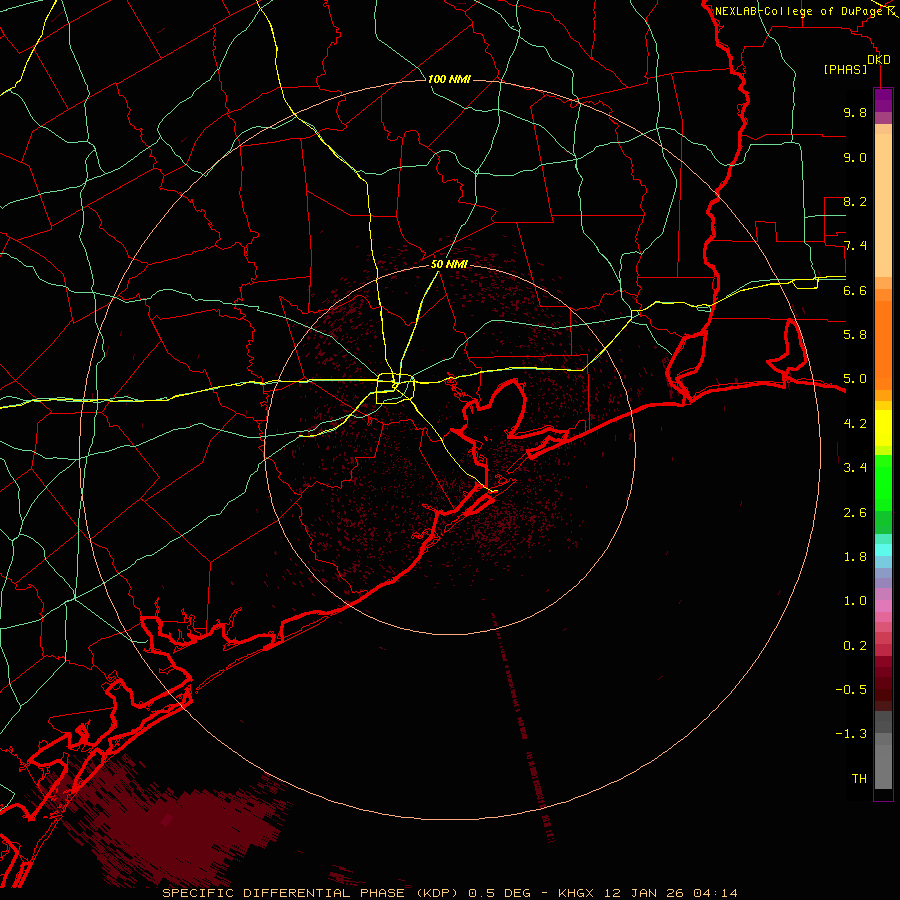
Task: Click the orange segment of the color bar
Action: pyautogui.click(x=883, y=344)
